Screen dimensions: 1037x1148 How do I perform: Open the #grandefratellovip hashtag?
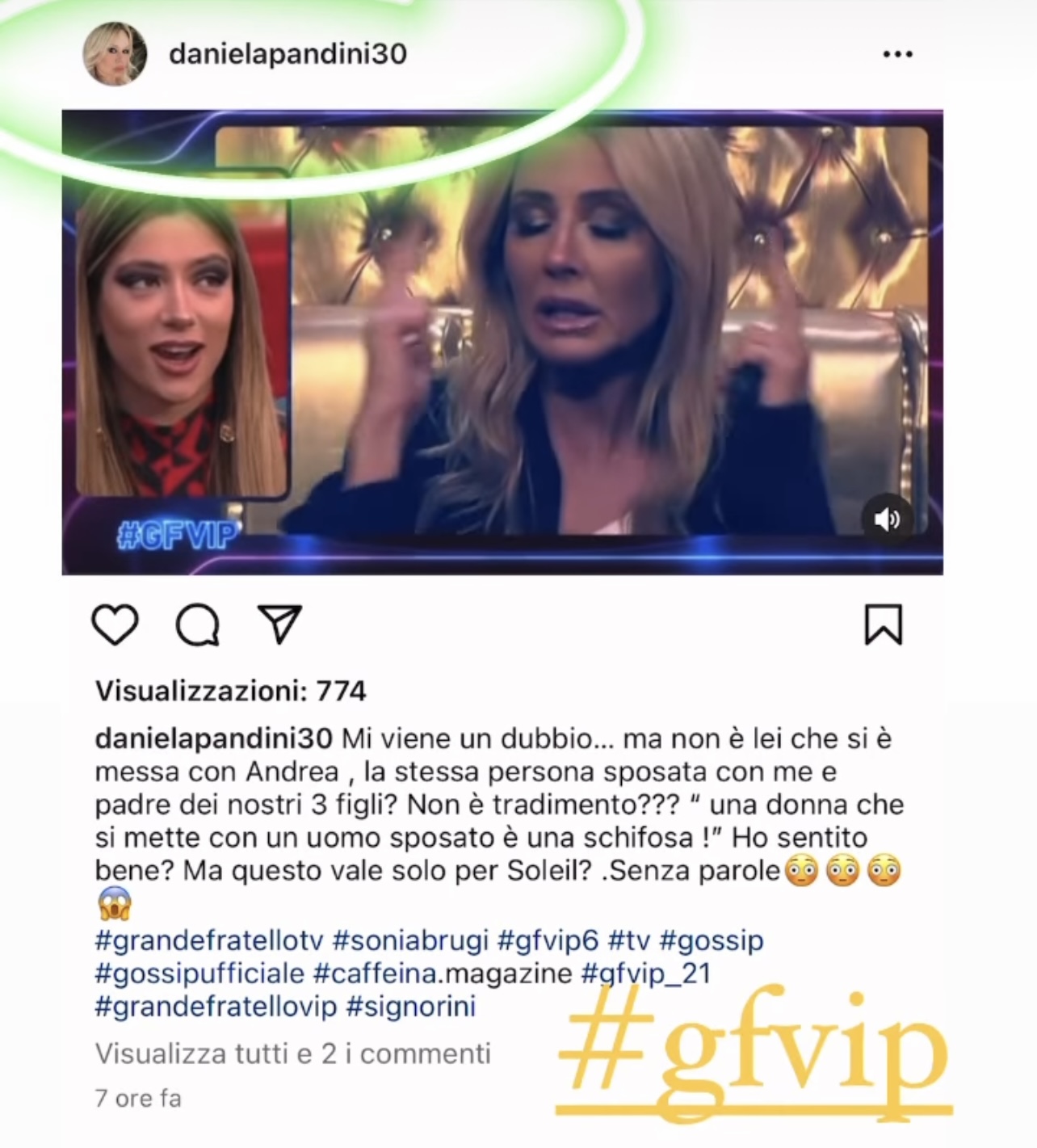[x=216, y=1007]
